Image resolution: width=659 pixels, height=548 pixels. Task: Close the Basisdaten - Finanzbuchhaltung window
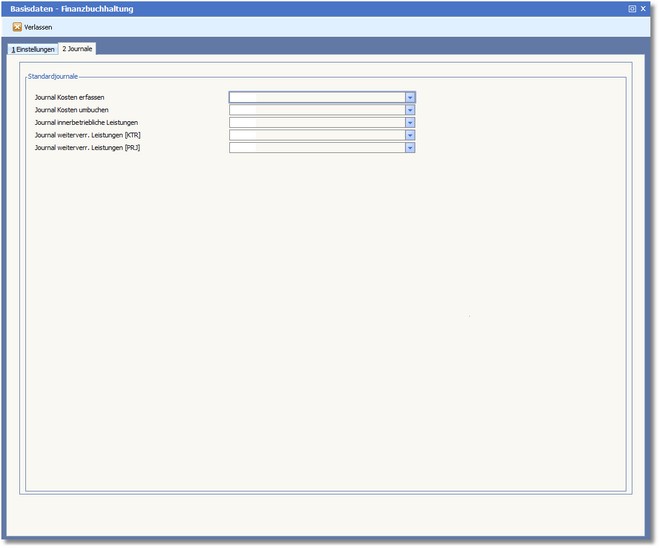(x=643, y=8)
